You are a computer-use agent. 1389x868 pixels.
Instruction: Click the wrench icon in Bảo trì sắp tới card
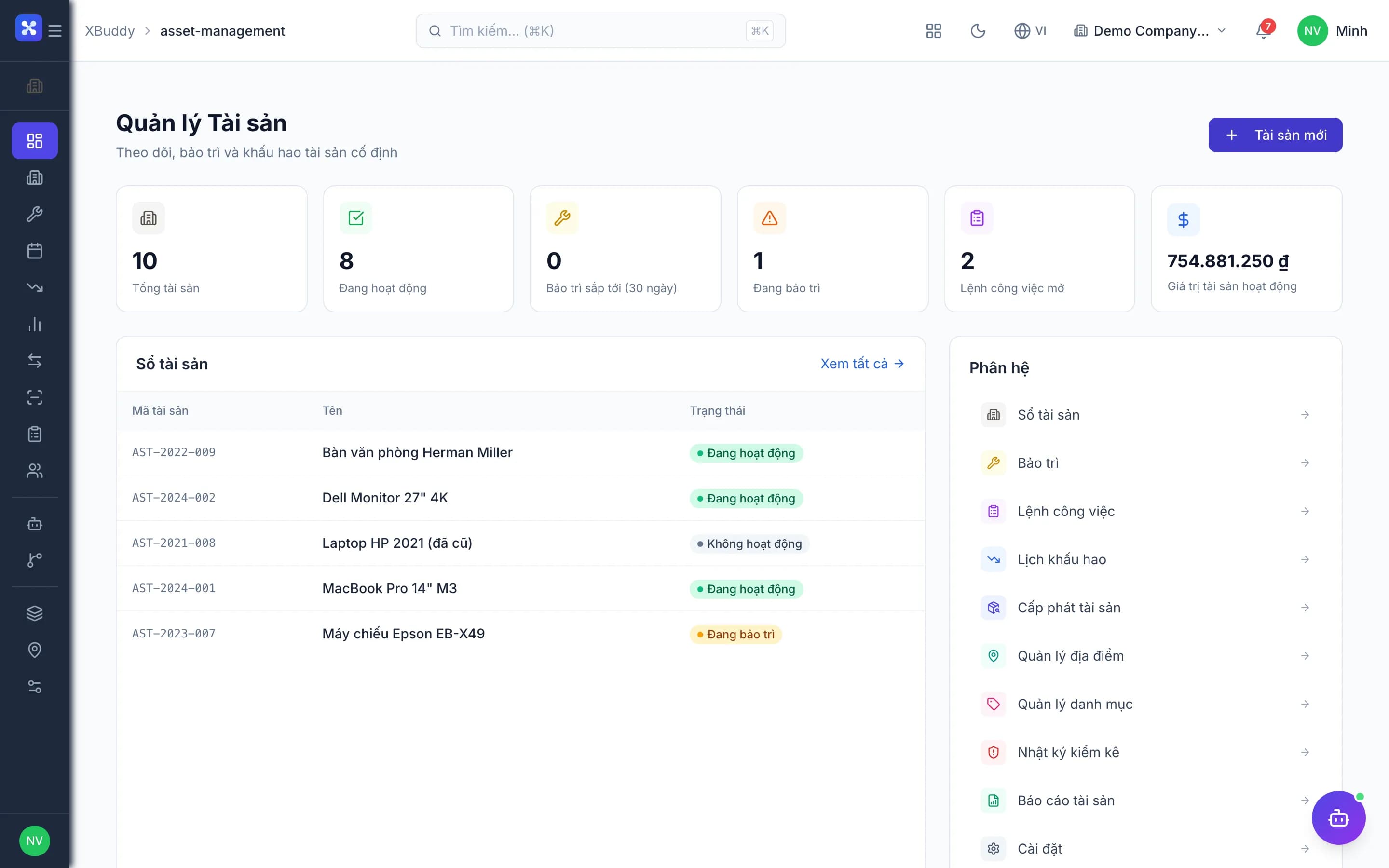(x=562, y=218)
